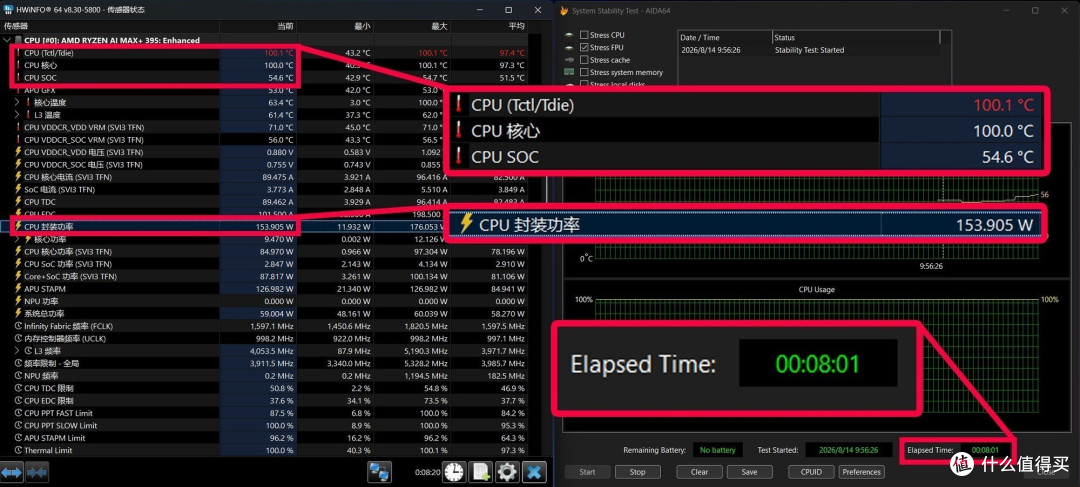Click clock icon of Thermal Limit row
Image resolution: width=1080 pixels, height=487 pixels.
click(x=19, y=450)
